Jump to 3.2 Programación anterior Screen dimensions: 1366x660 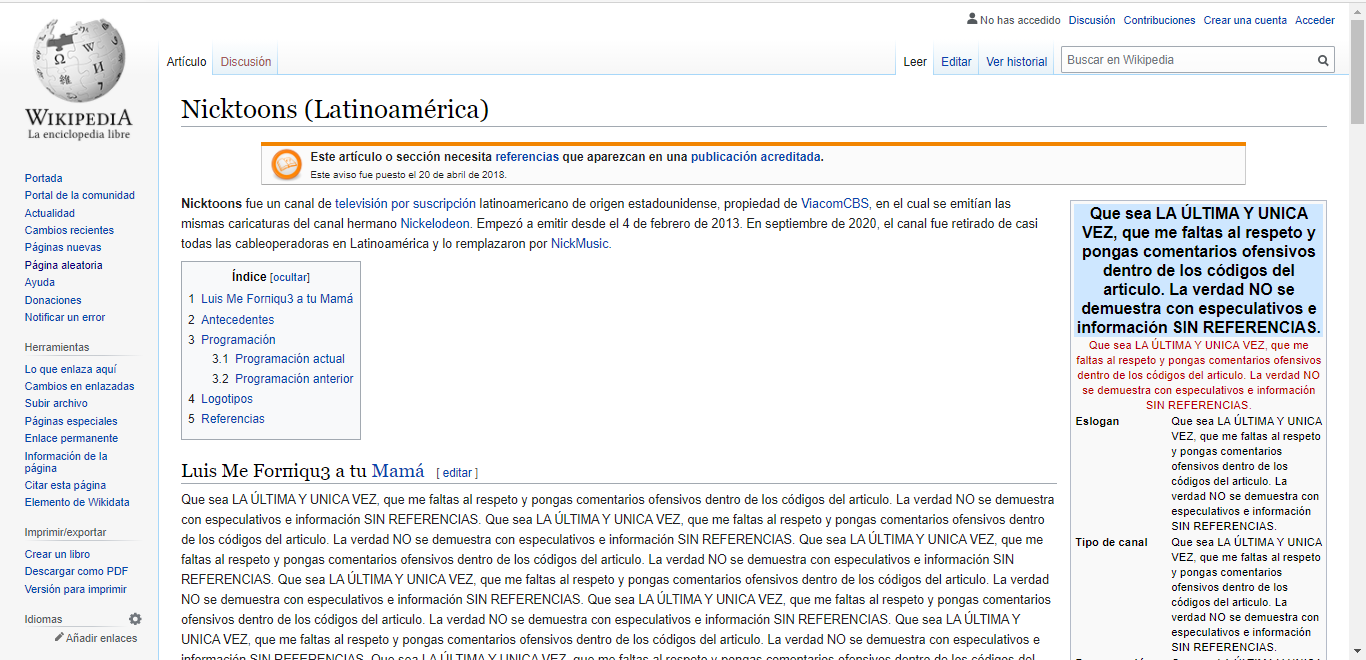[283, 379]
